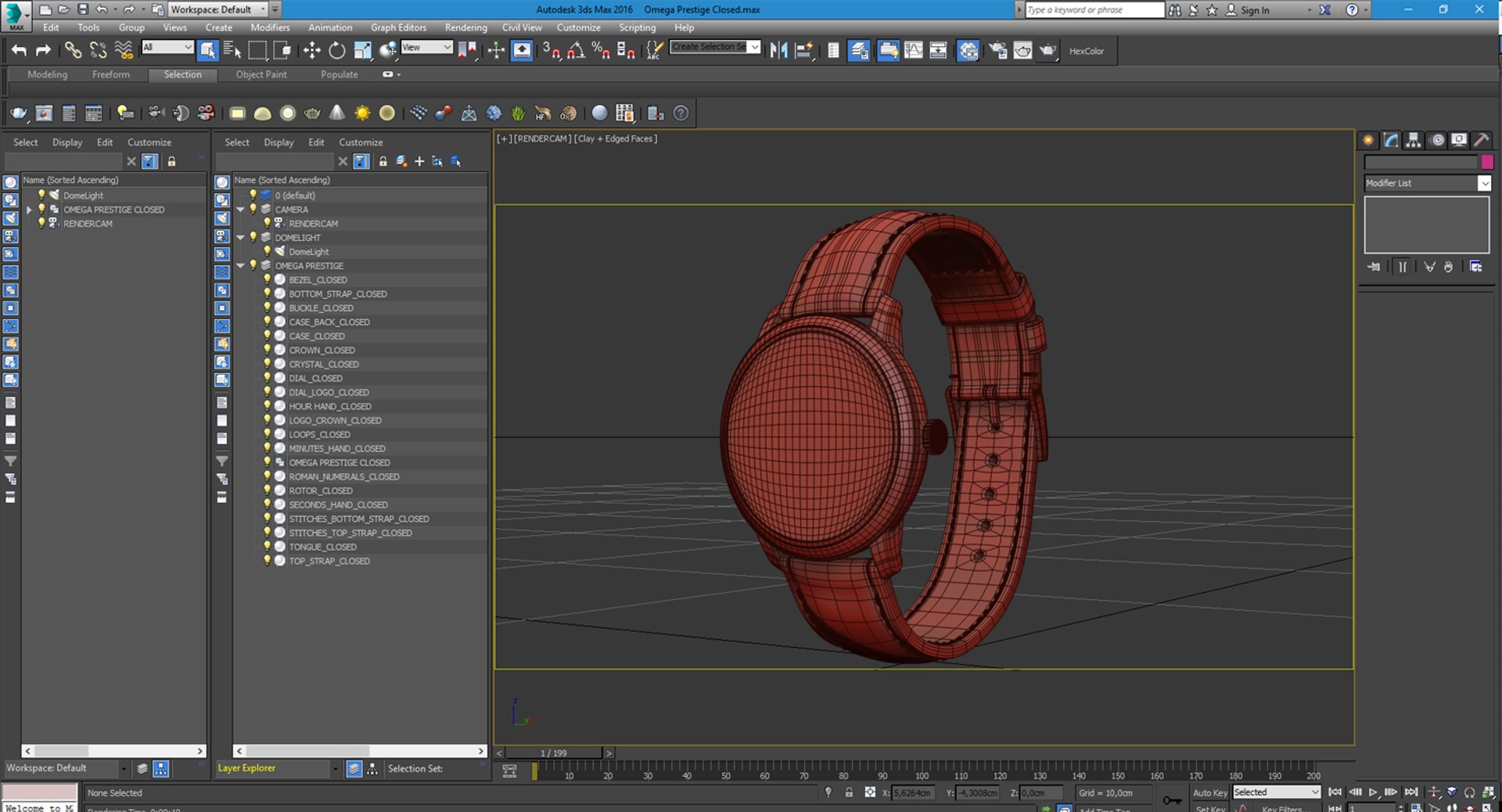The width and height of the screenshot is (1502, 812).
Task: Open the Modifier List dropdown
Action: point(1428,183)
